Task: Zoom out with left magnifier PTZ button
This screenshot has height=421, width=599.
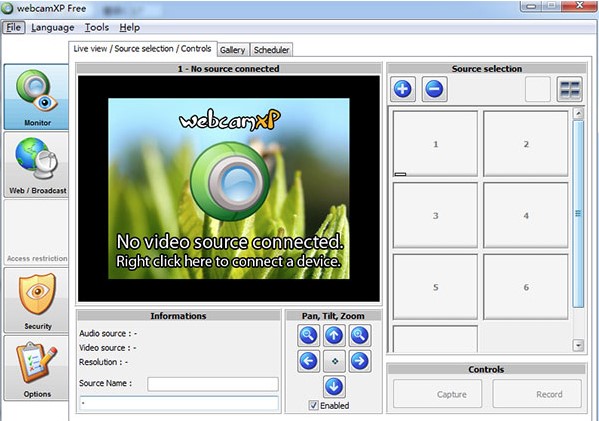Action: [x=308, y=335]
